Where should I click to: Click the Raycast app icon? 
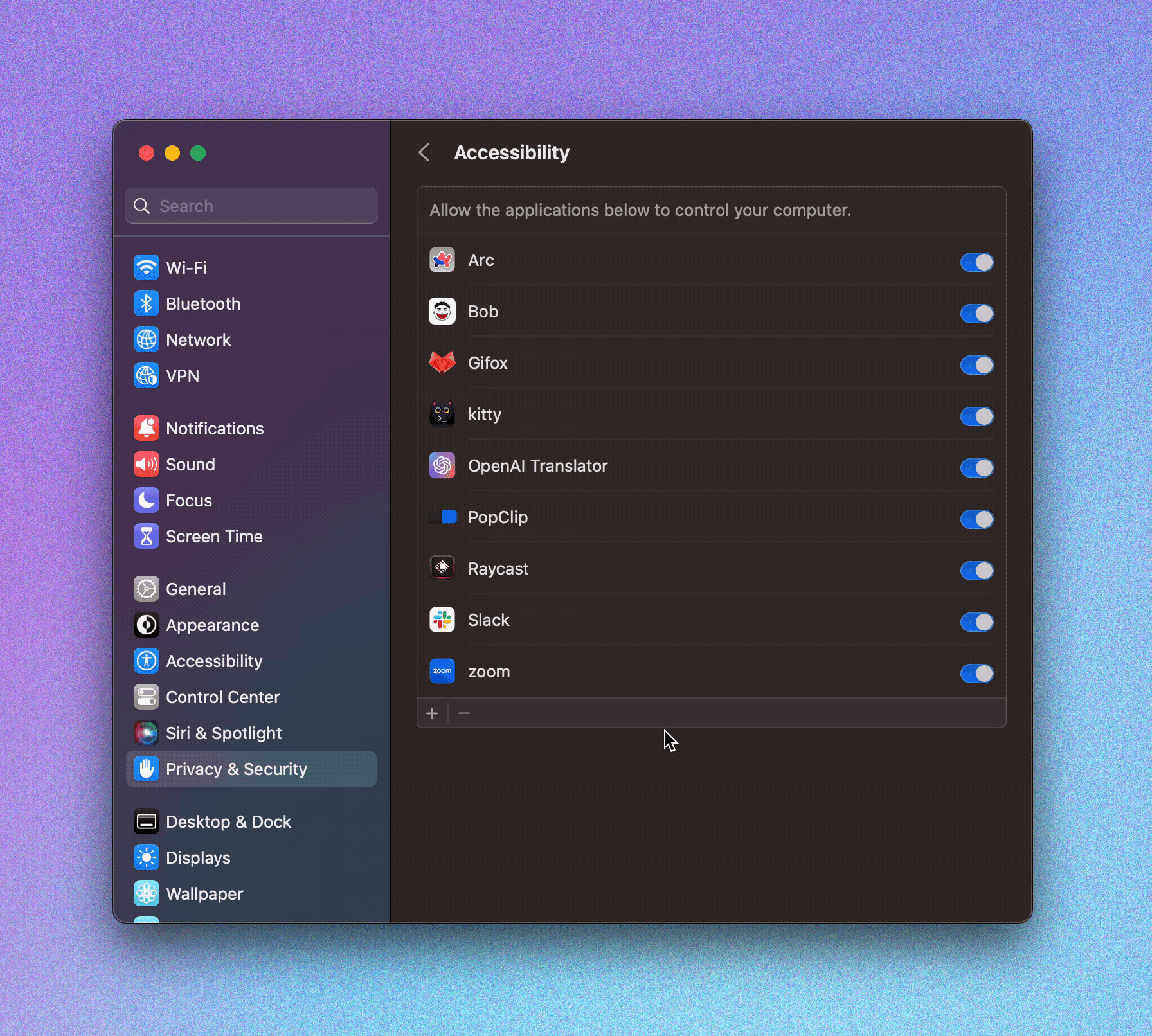[442, 569]
